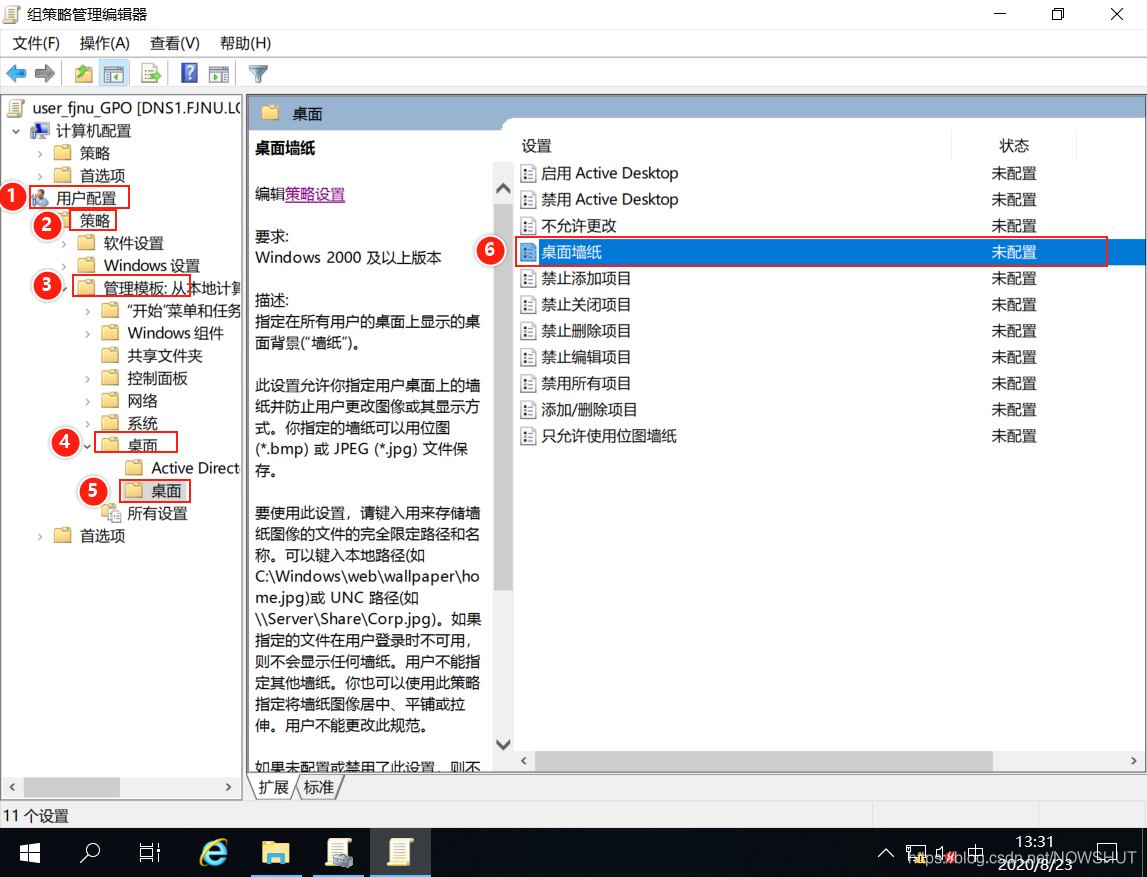Open Task View on the taskbar
1147x877 pixels.
(150, 852)
